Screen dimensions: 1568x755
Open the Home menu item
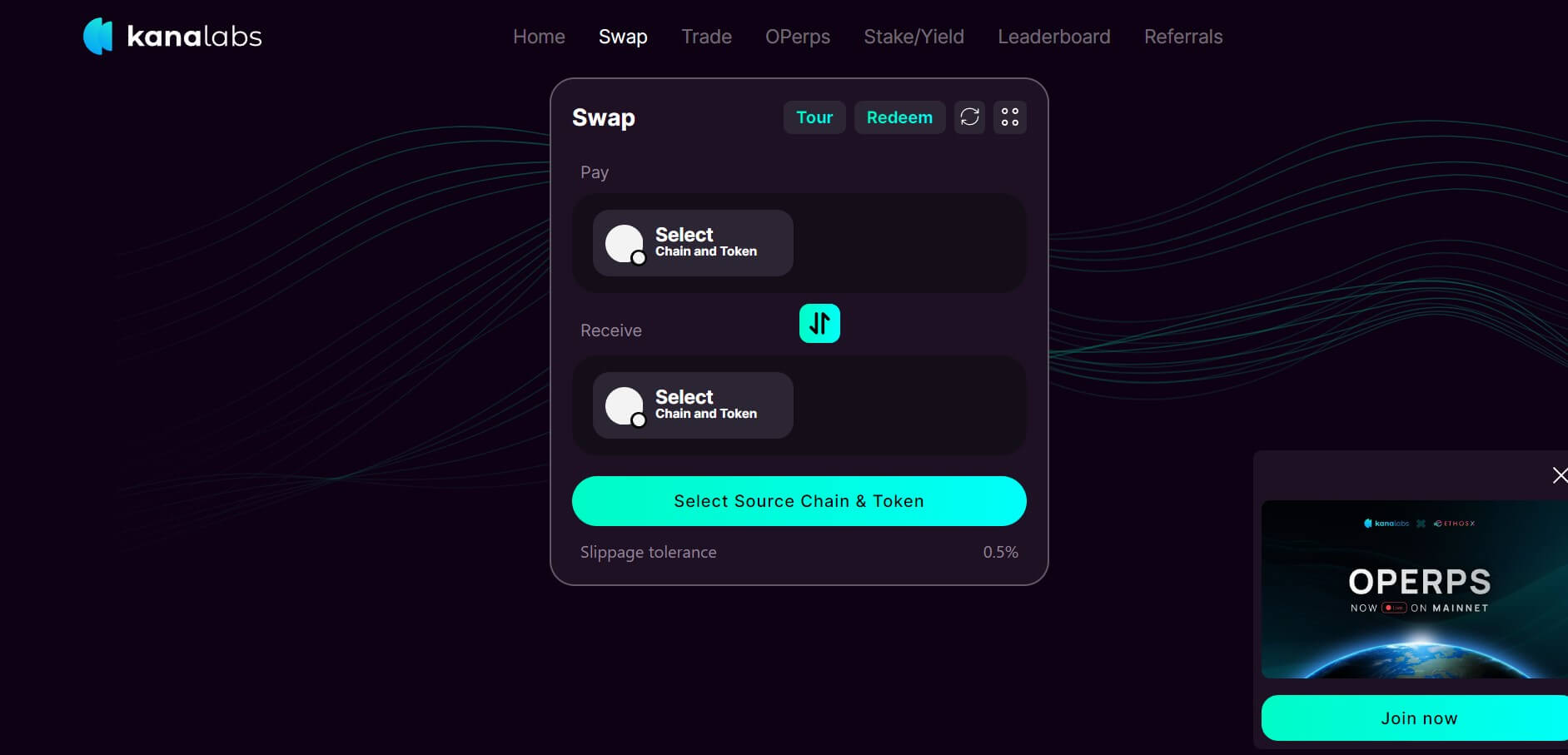tap(539, 37)
